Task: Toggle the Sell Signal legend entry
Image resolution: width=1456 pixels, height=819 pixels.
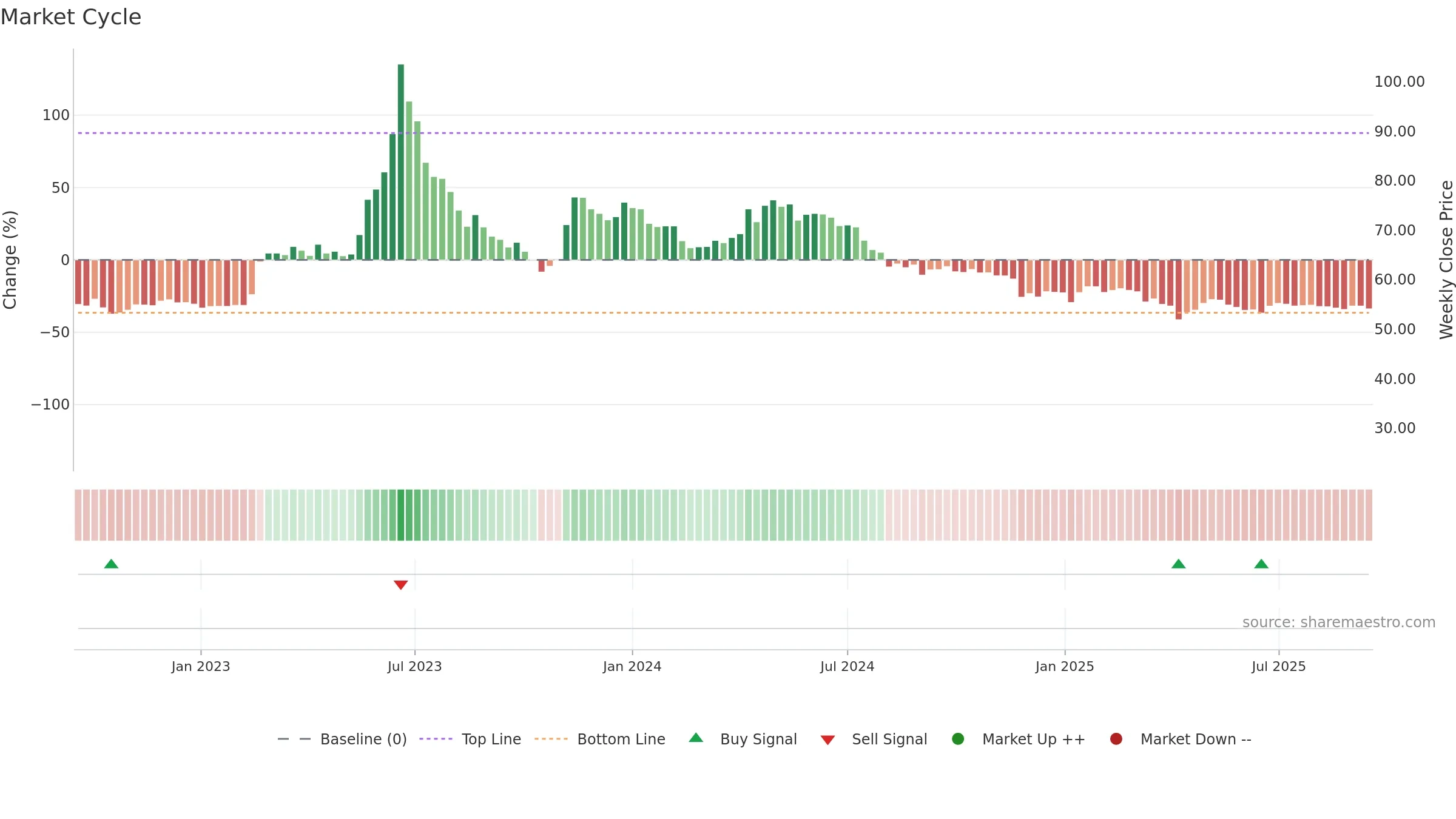Action: (874, 739)
